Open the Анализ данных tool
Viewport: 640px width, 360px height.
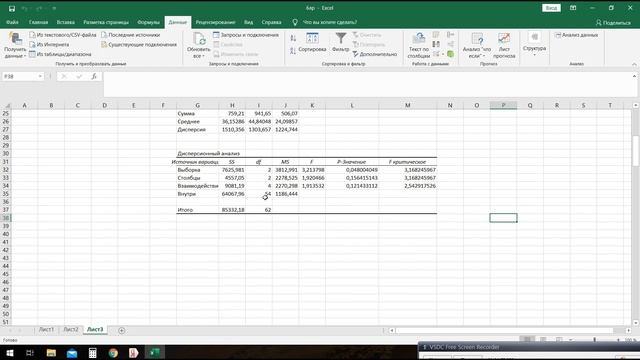pos(576,35)
